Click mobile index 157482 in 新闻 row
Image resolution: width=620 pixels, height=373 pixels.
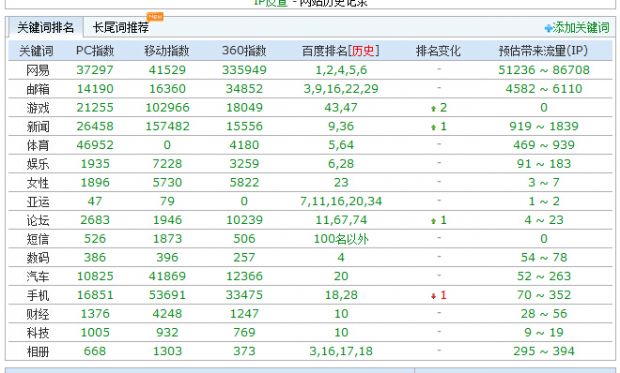click(x=167, y=126)
